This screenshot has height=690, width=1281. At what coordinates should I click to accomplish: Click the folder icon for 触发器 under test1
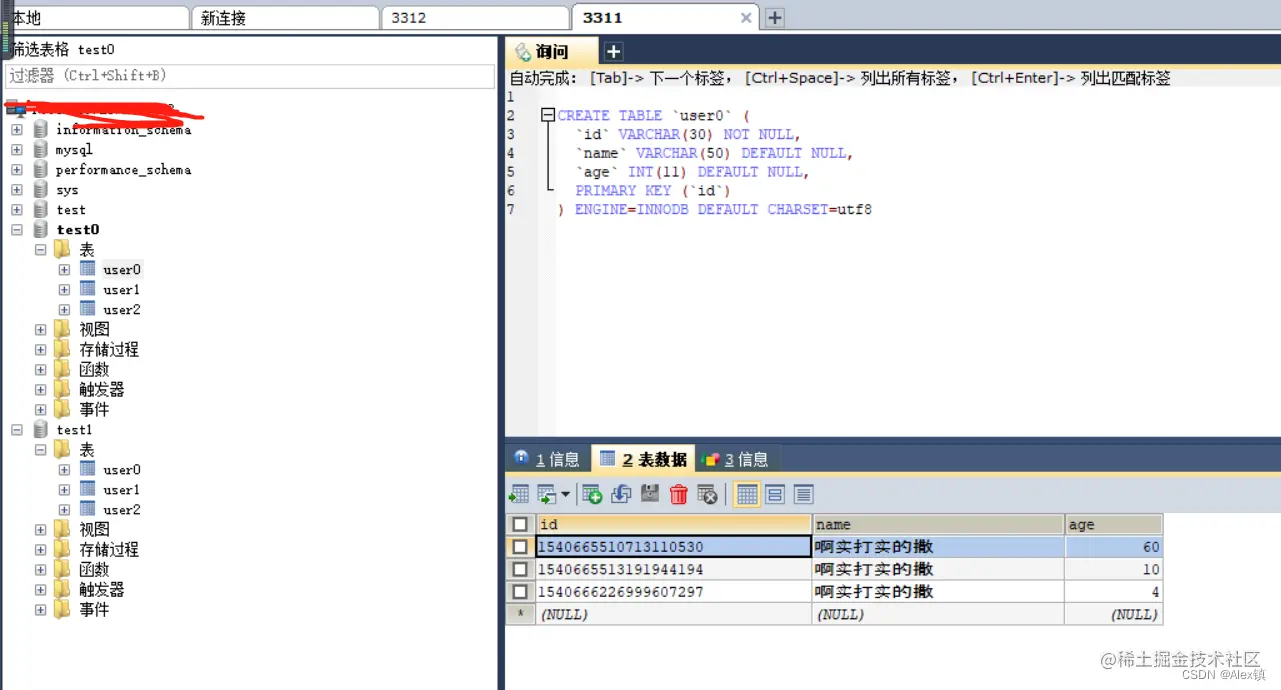62,589
